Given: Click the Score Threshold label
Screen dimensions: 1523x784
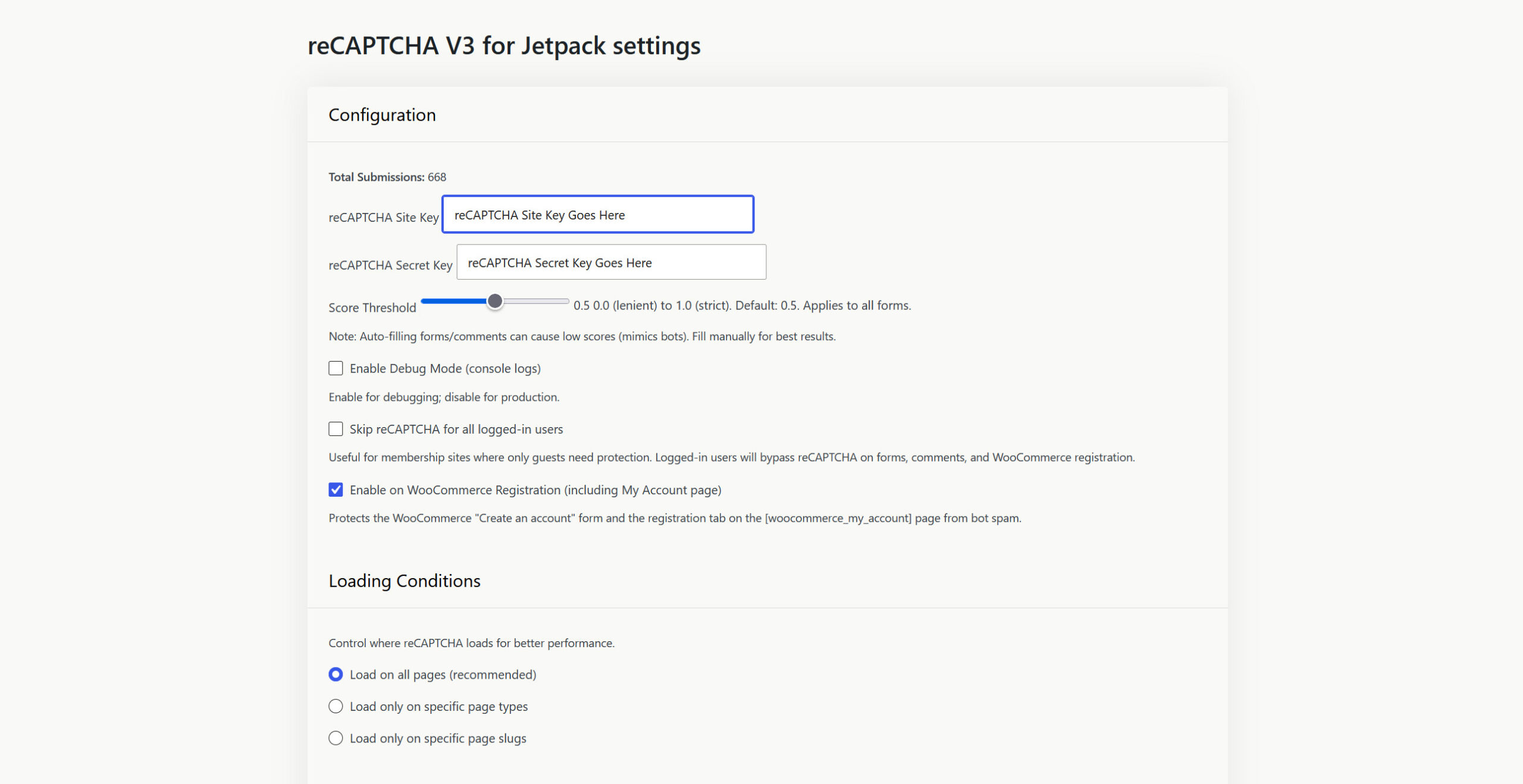Looking at the screenshot, I should click(x=372, y=308).
